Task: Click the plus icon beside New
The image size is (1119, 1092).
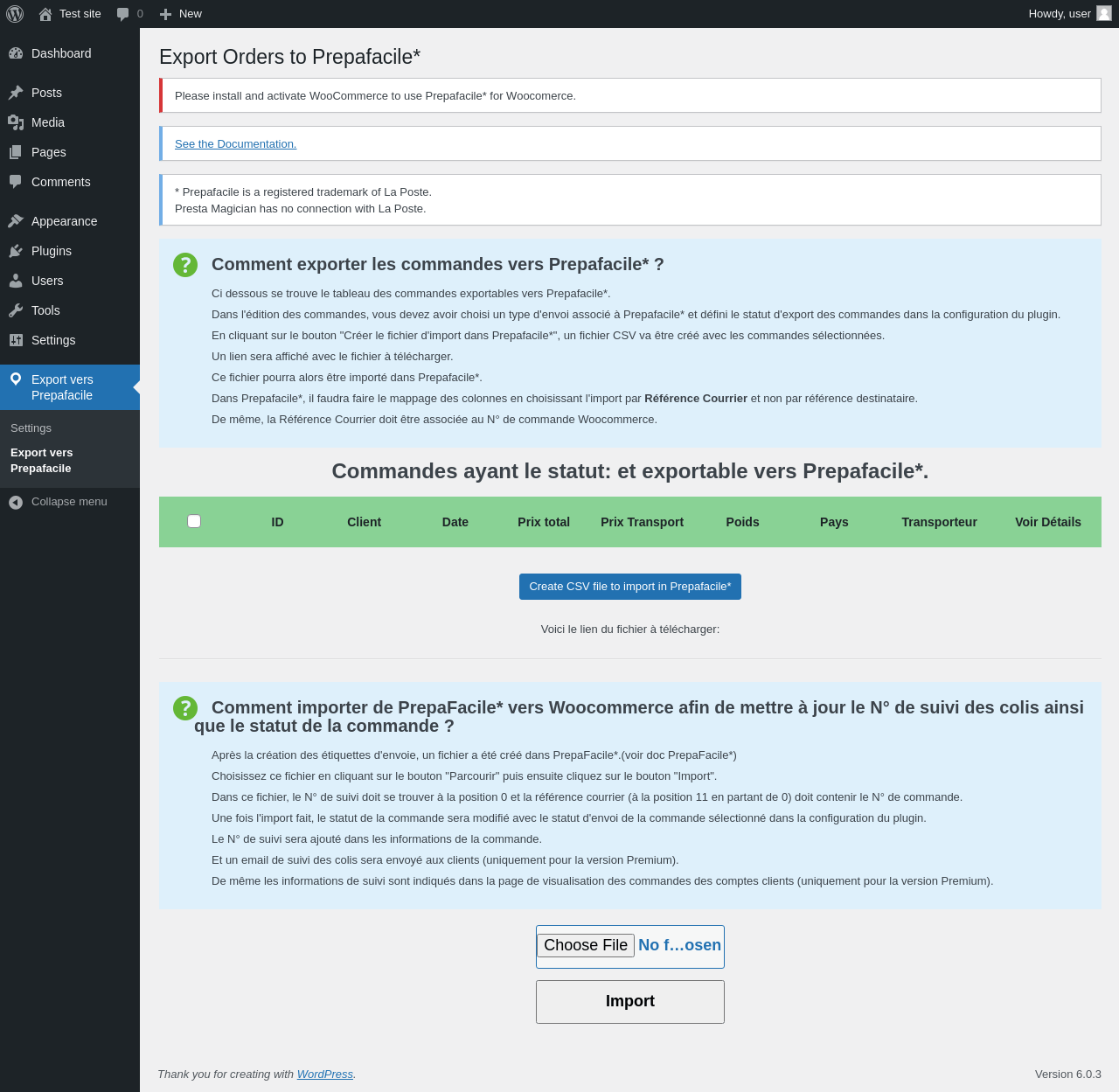Action: pyautogui.click(x=165, y=14)
